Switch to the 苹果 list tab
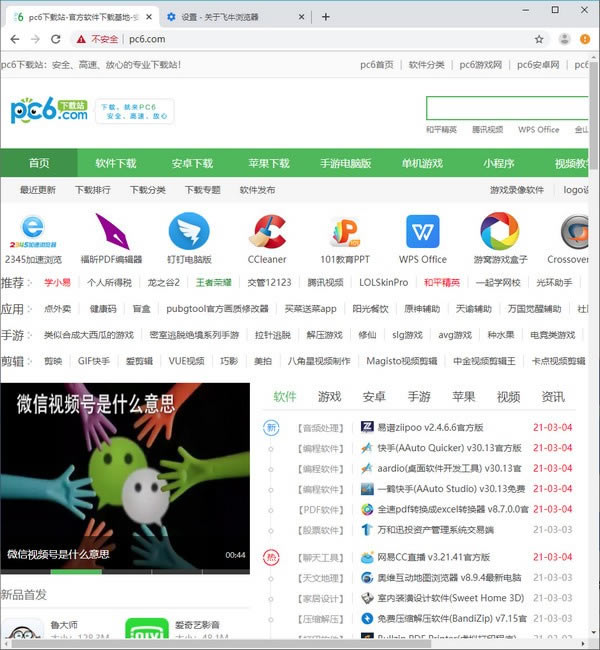This screenshot has height=650, width=600. pyautogui.click(x=464, y=397)
